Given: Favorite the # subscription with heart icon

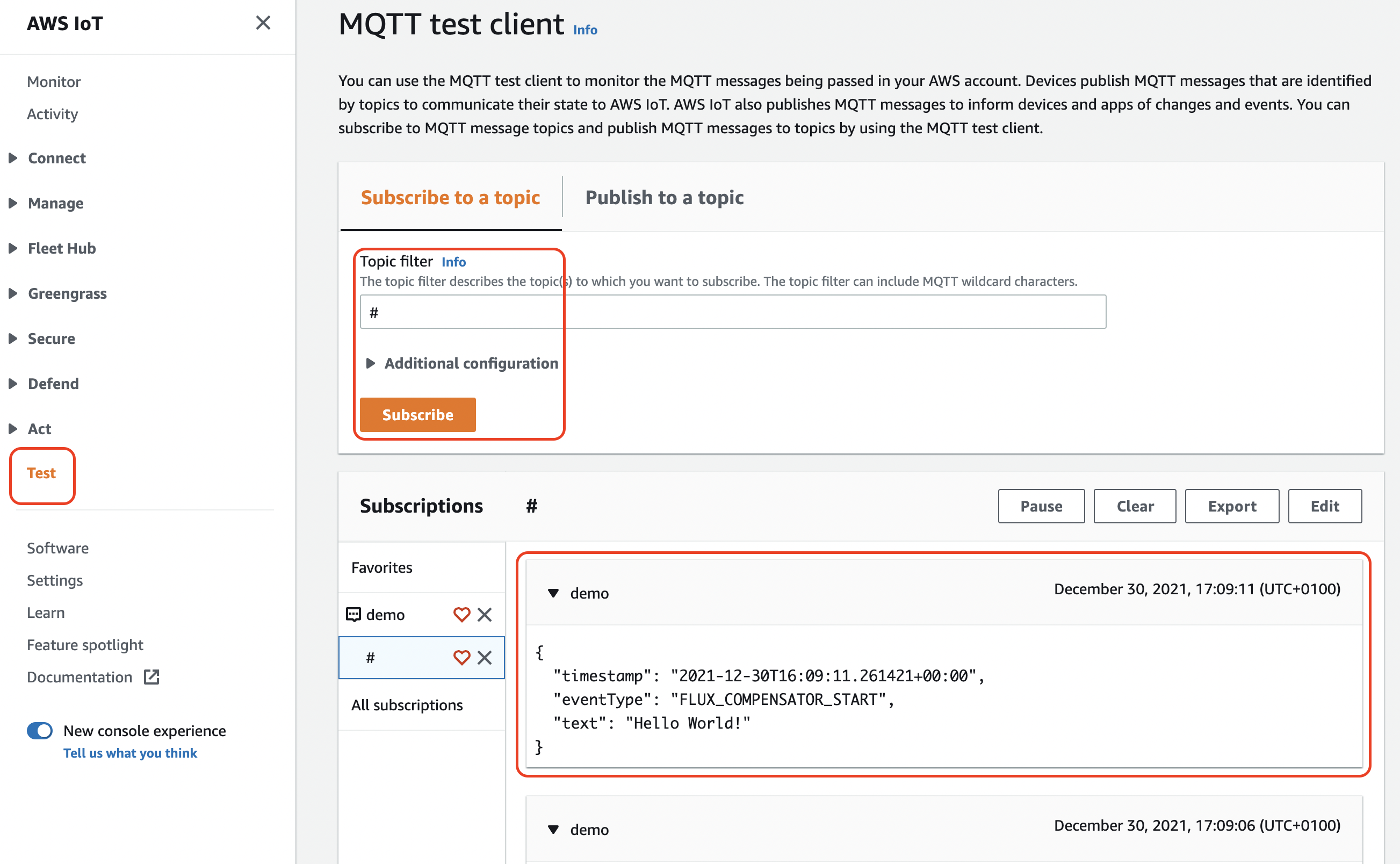Looking at the screenshot, I should pos(461,658).
